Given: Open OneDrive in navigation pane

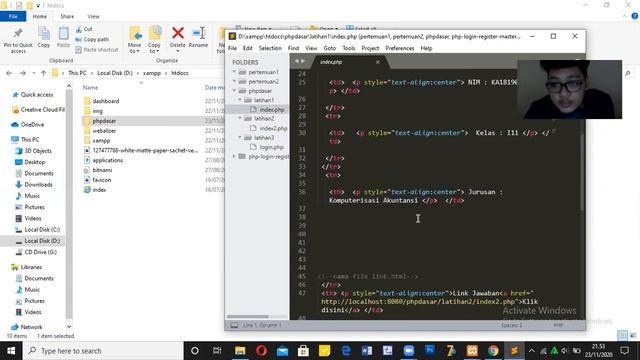Looking at the screenshot, I should tap(32, 124).
